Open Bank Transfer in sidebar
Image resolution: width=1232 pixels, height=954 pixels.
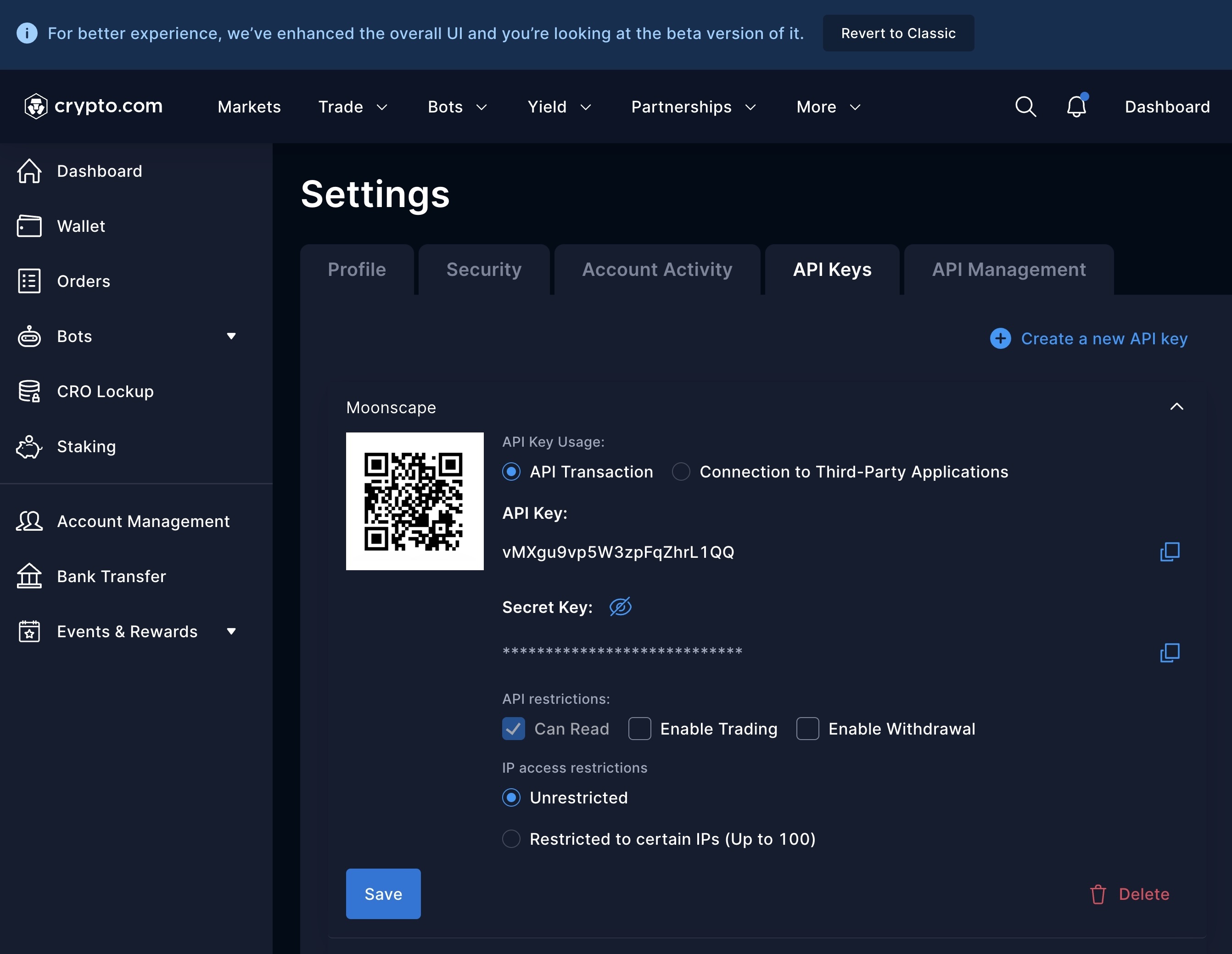click(112, 576)
